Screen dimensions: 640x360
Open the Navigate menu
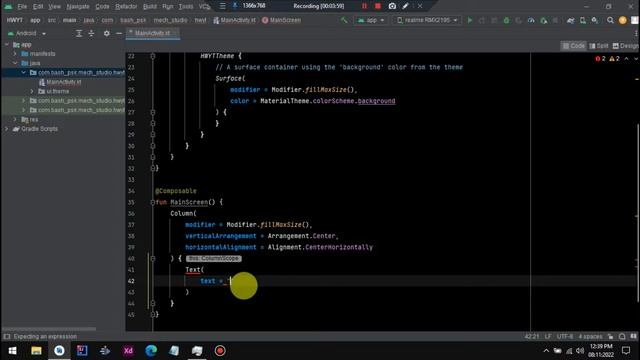tap(78, 7)
